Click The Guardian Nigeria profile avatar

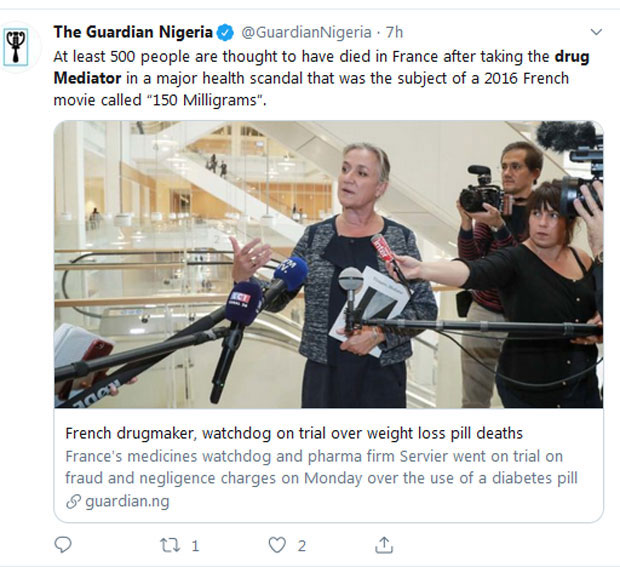click(x=17, y=45)
